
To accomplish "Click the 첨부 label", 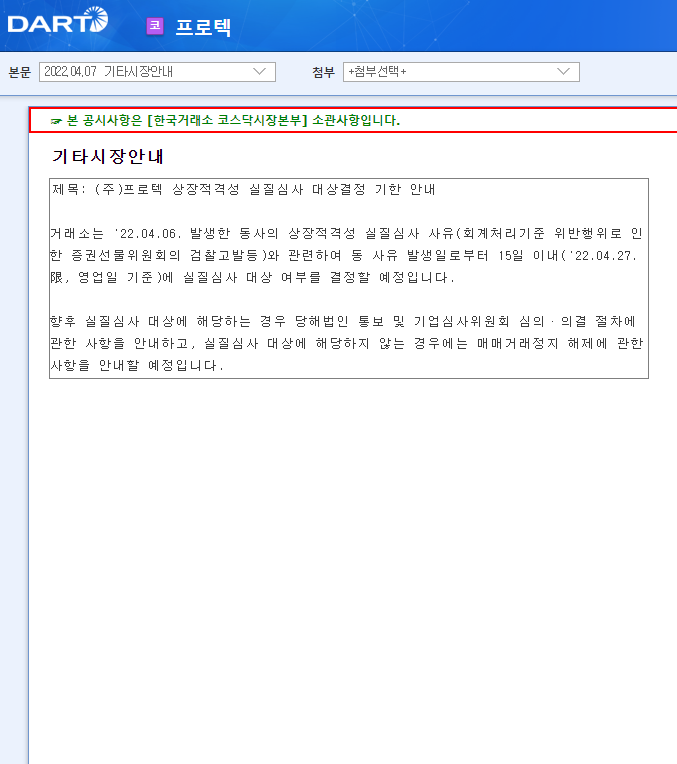I will click(x=324, y=72).
